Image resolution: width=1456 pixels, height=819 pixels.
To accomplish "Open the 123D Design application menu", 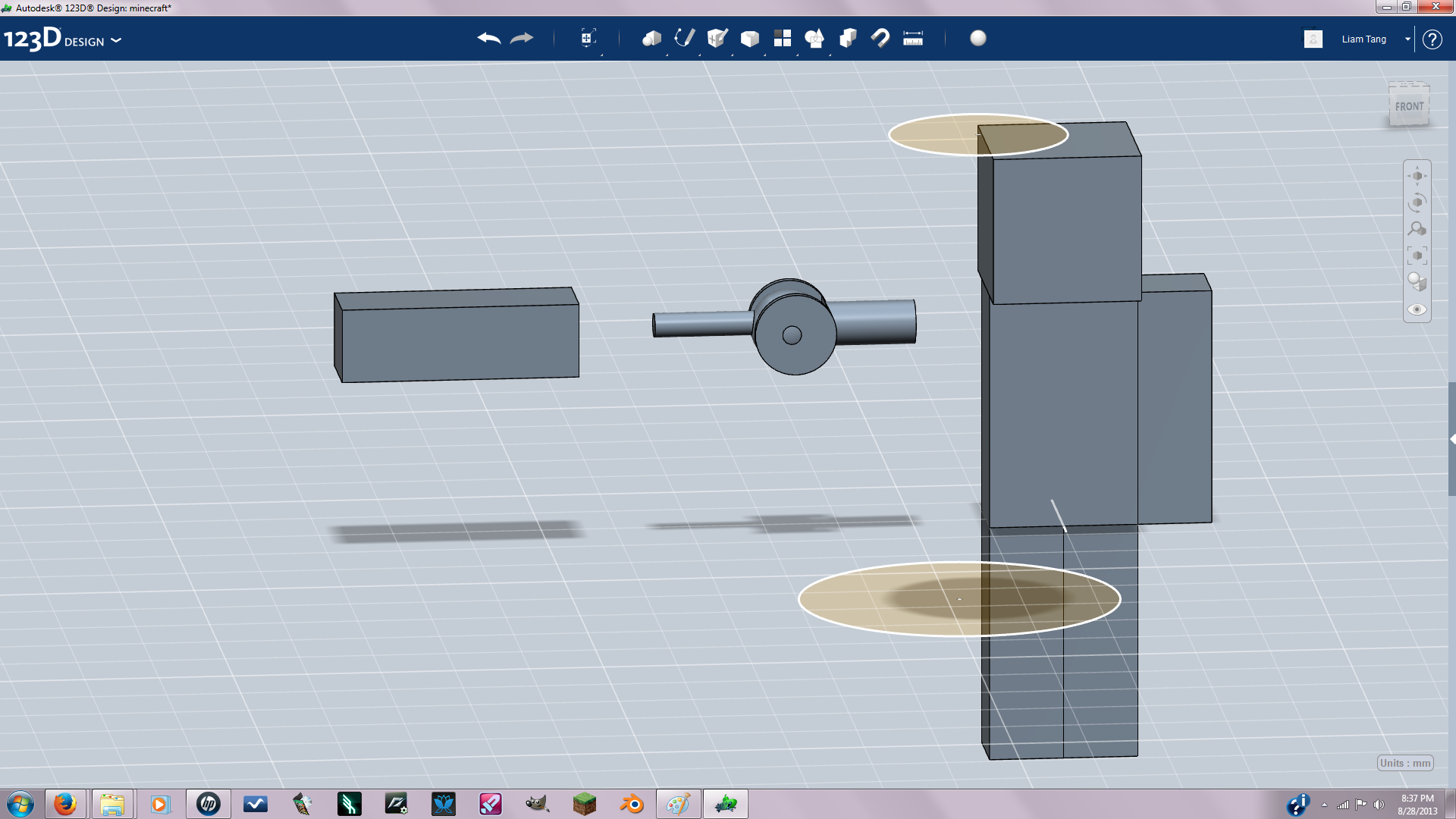I will pos(62,39).
